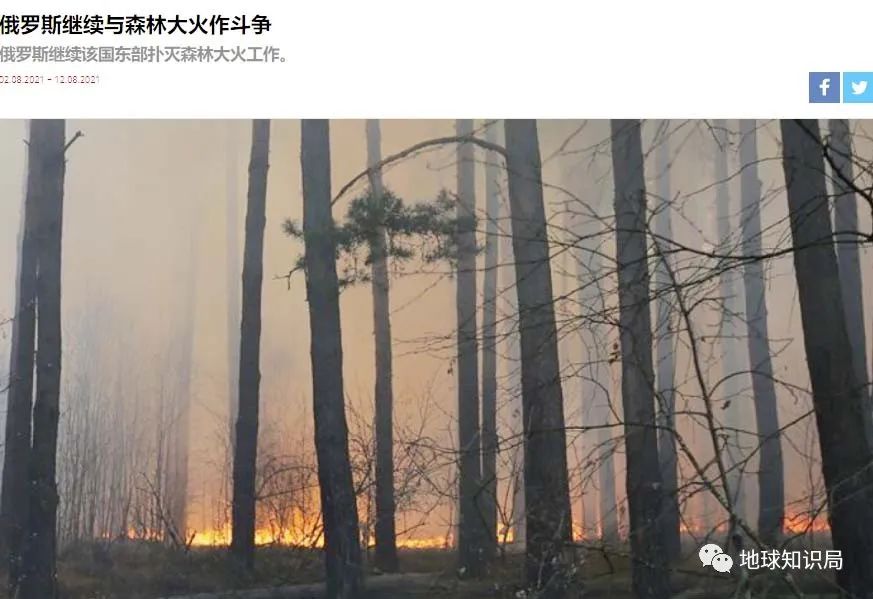Click the start date 02.08.2021

pyautogui.click(x=22, y=80)
